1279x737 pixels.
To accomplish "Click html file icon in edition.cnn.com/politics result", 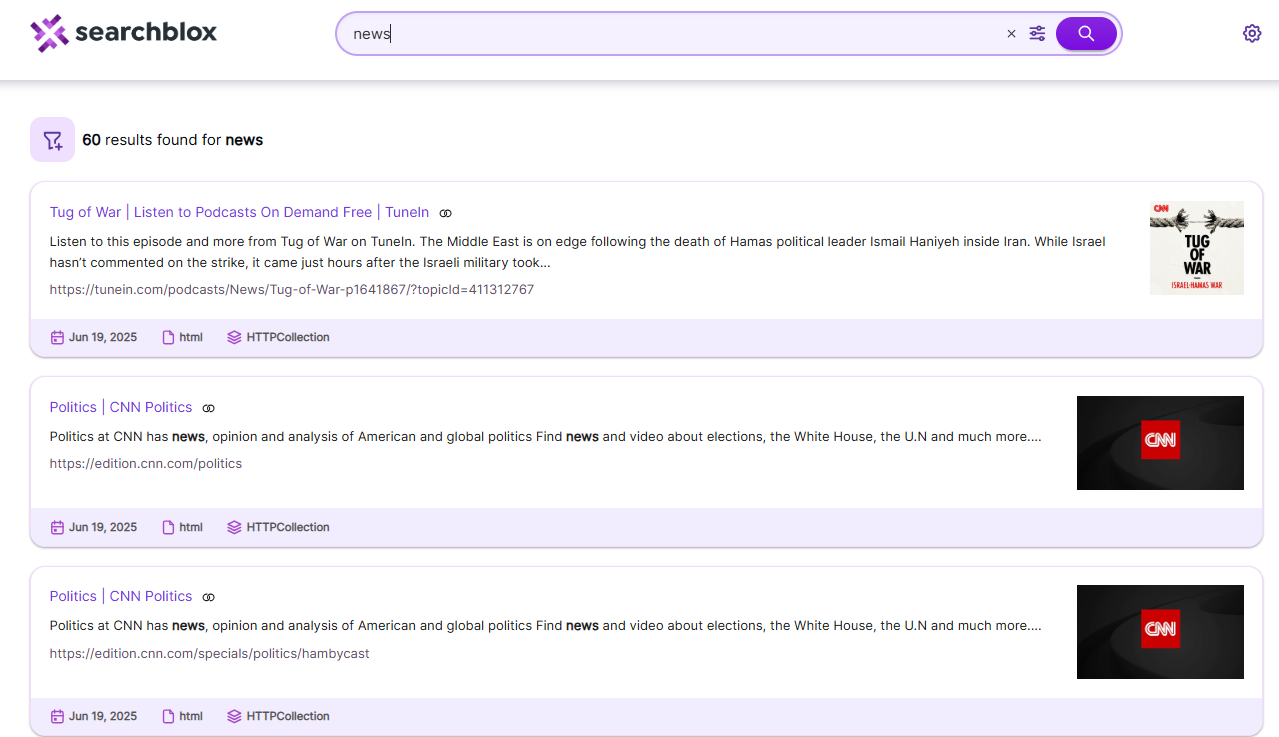I will (168, 527).
